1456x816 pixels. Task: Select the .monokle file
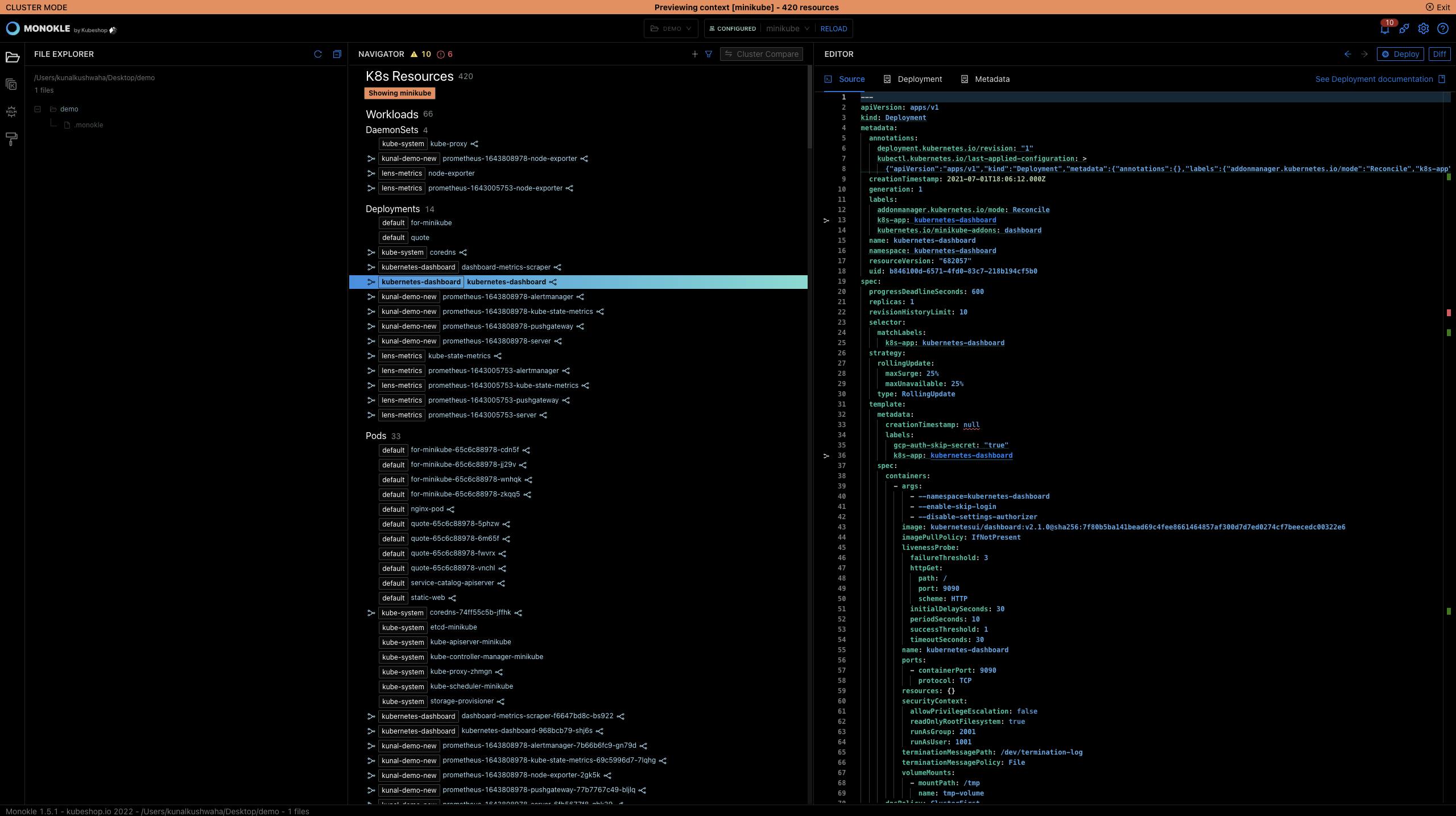89,125
